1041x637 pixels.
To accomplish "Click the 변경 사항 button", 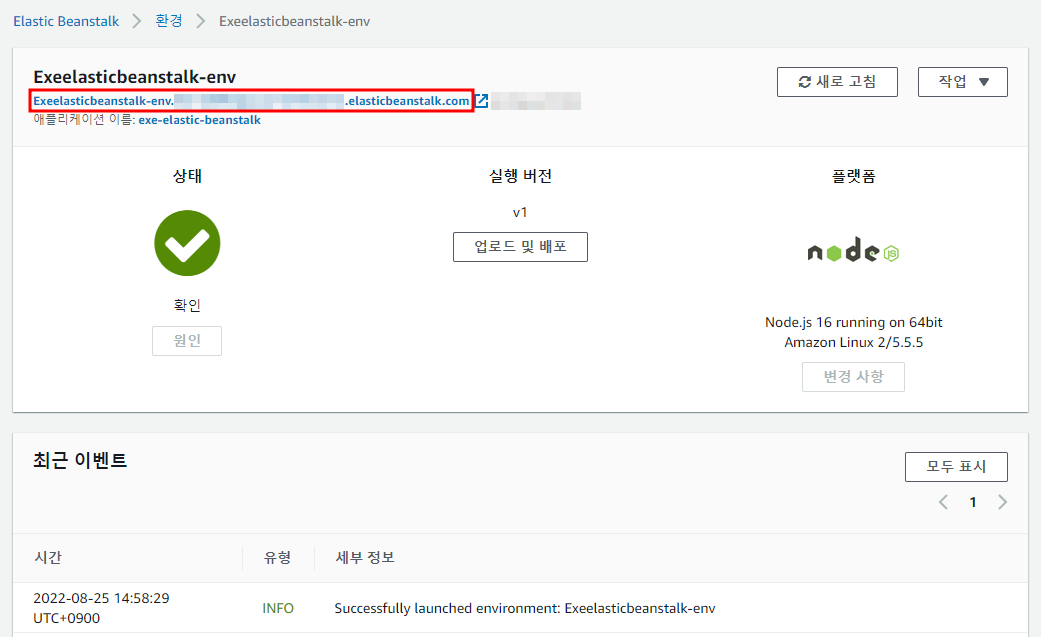I will click(x=853, y=377).
